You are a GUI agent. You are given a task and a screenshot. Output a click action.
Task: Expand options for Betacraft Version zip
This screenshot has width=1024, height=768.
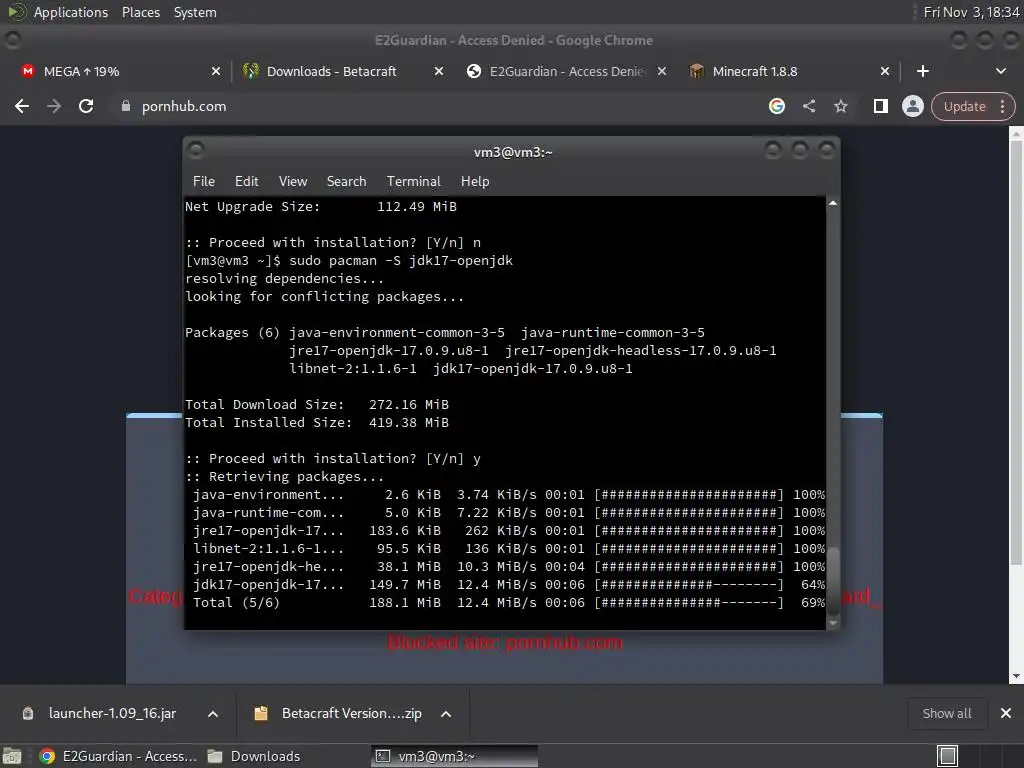(446, 714)
